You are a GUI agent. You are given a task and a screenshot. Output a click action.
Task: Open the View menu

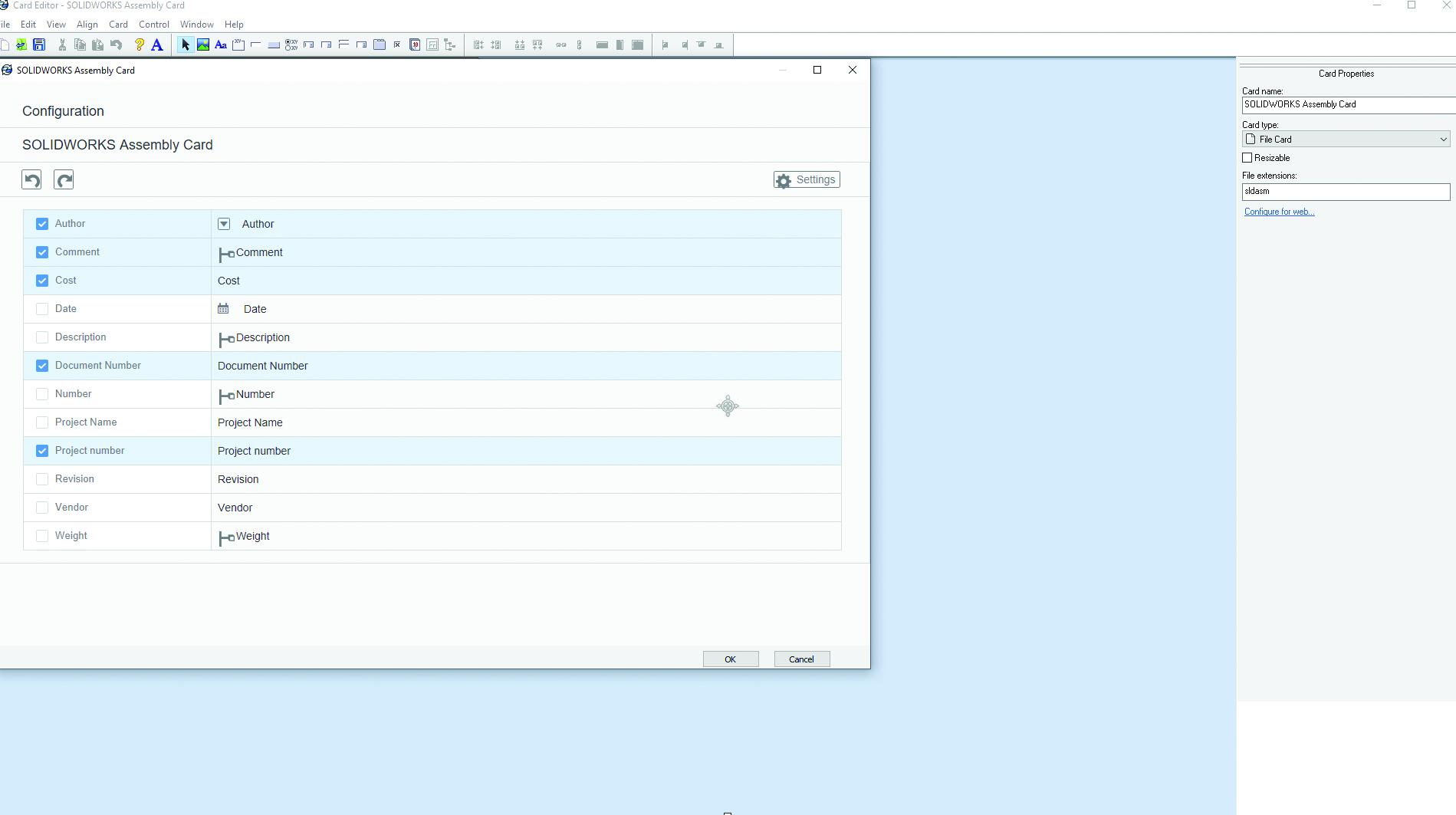[x=56, y=25]
